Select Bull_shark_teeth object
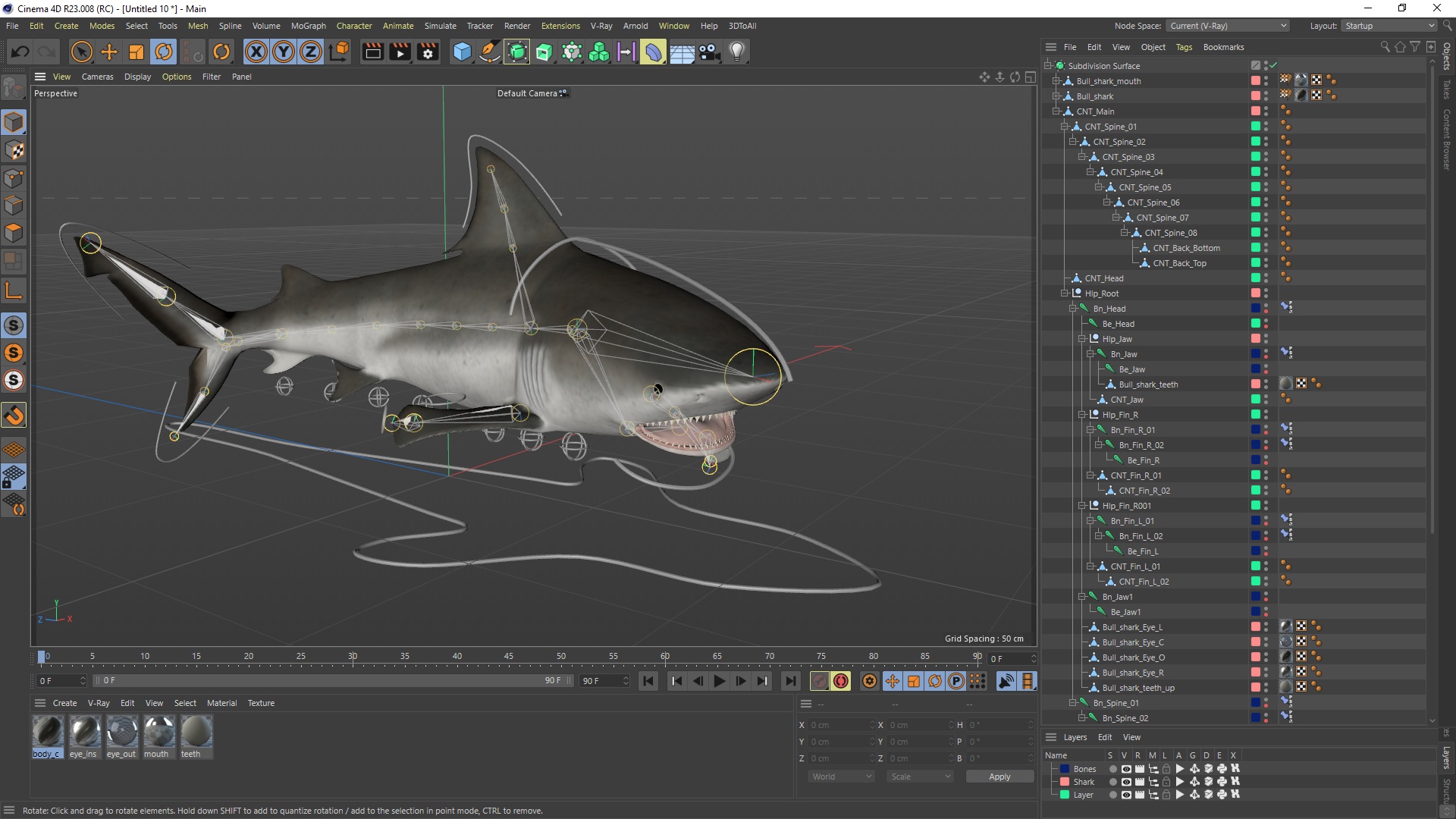 click(x=1148, y=384)
